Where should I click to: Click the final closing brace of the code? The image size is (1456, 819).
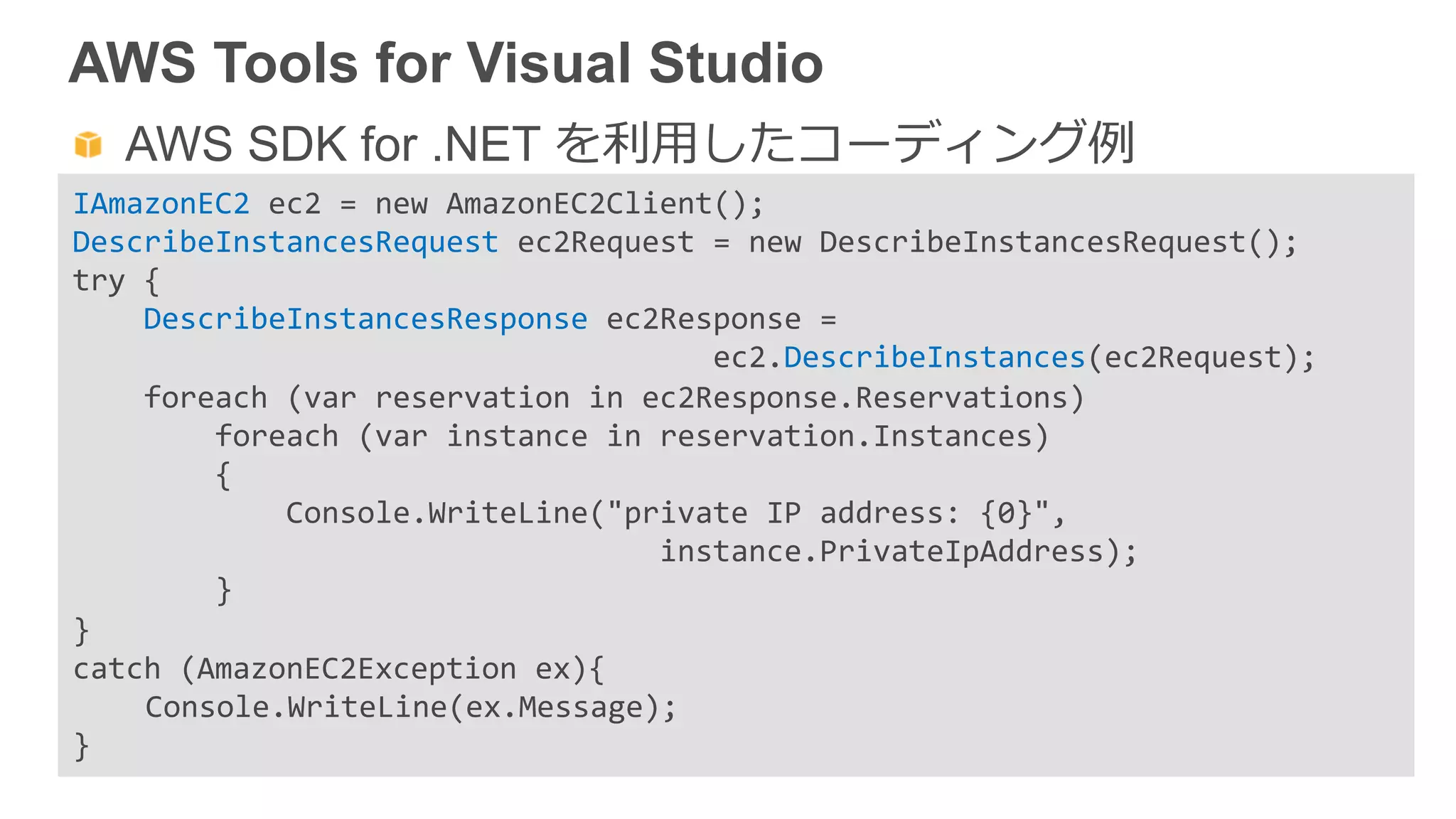[x=82, y=746]
